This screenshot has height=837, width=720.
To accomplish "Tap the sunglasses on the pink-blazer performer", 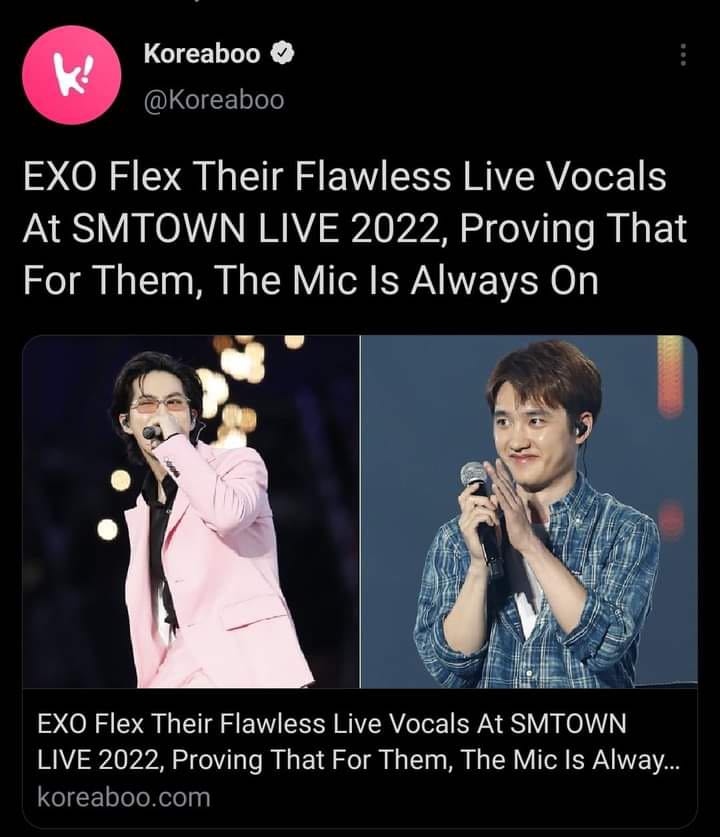I will [x=160, y=405].
